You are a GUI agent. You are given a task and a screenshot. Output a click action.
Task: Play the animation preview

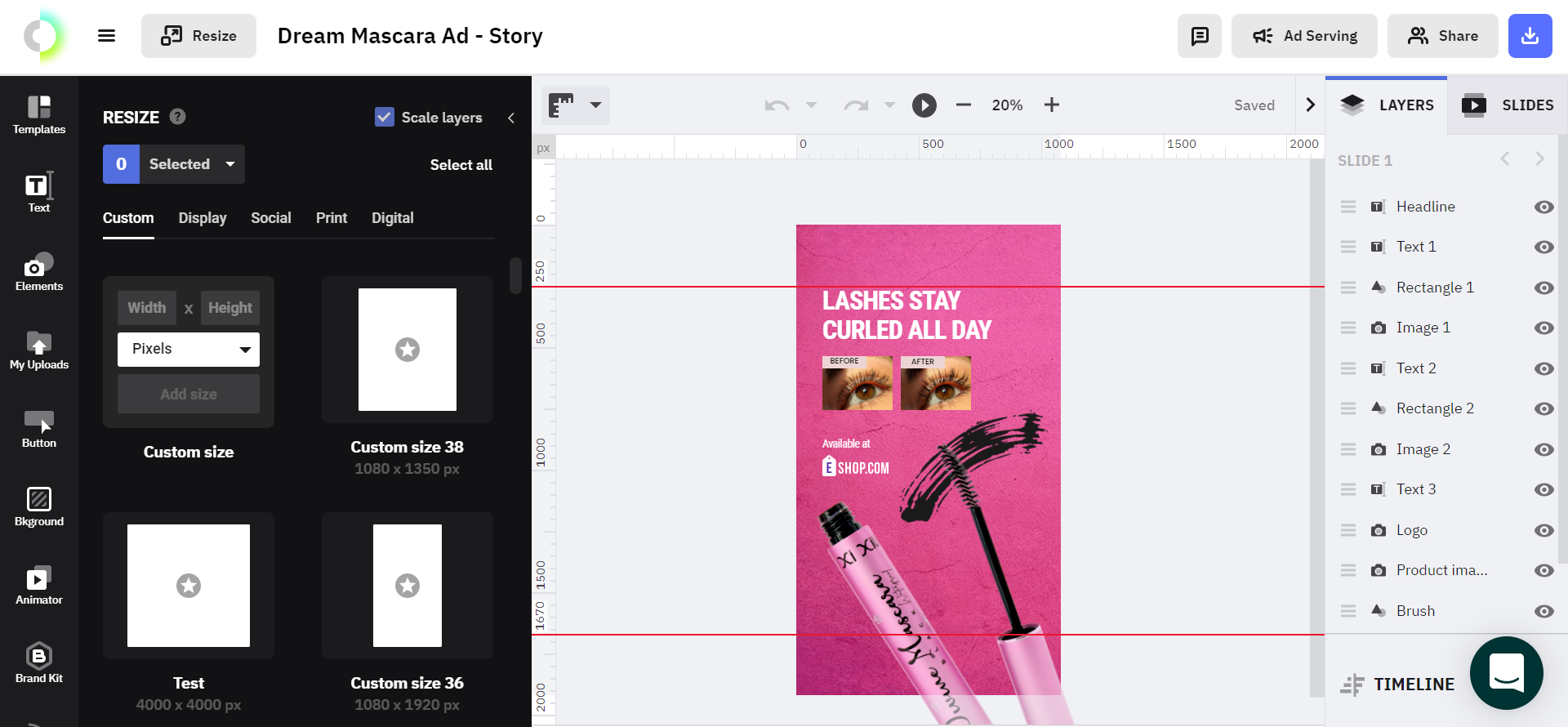pos(924,105)
